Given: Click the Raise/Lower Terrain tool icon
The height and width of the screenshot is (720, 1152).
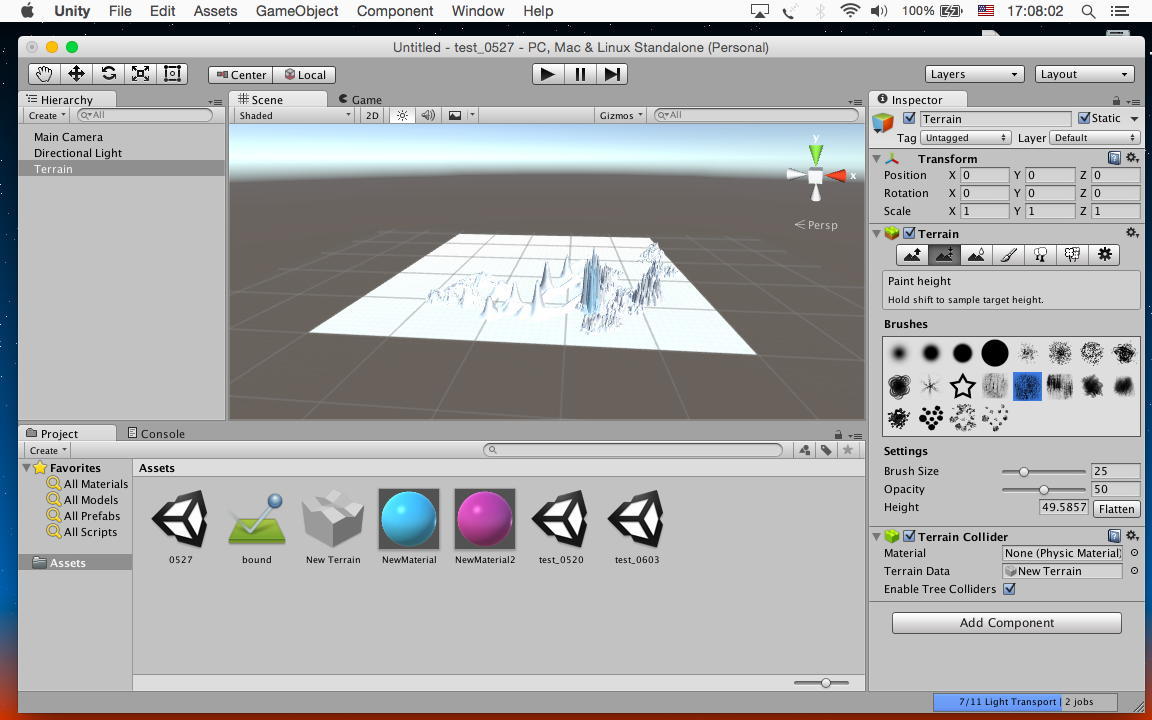Looking at the screenshot, I should click(911, 255).
